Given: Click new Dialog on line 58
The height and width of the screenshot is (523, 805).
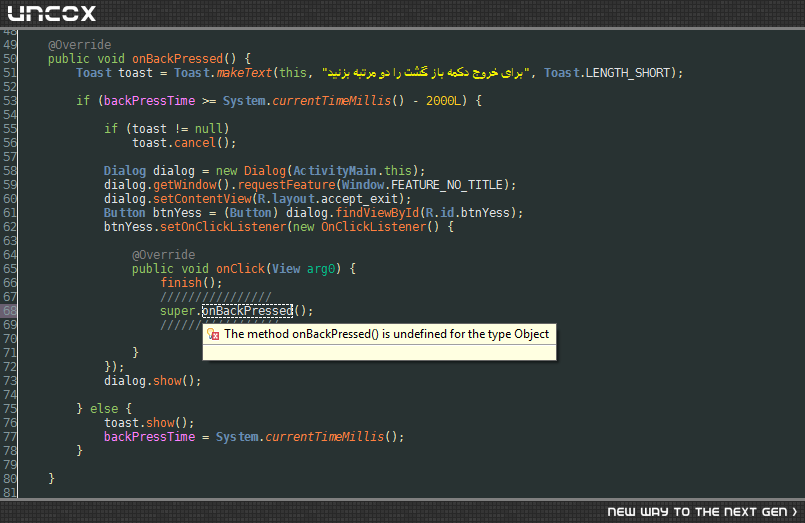Looking at the screenshot, I should (251, 170).
